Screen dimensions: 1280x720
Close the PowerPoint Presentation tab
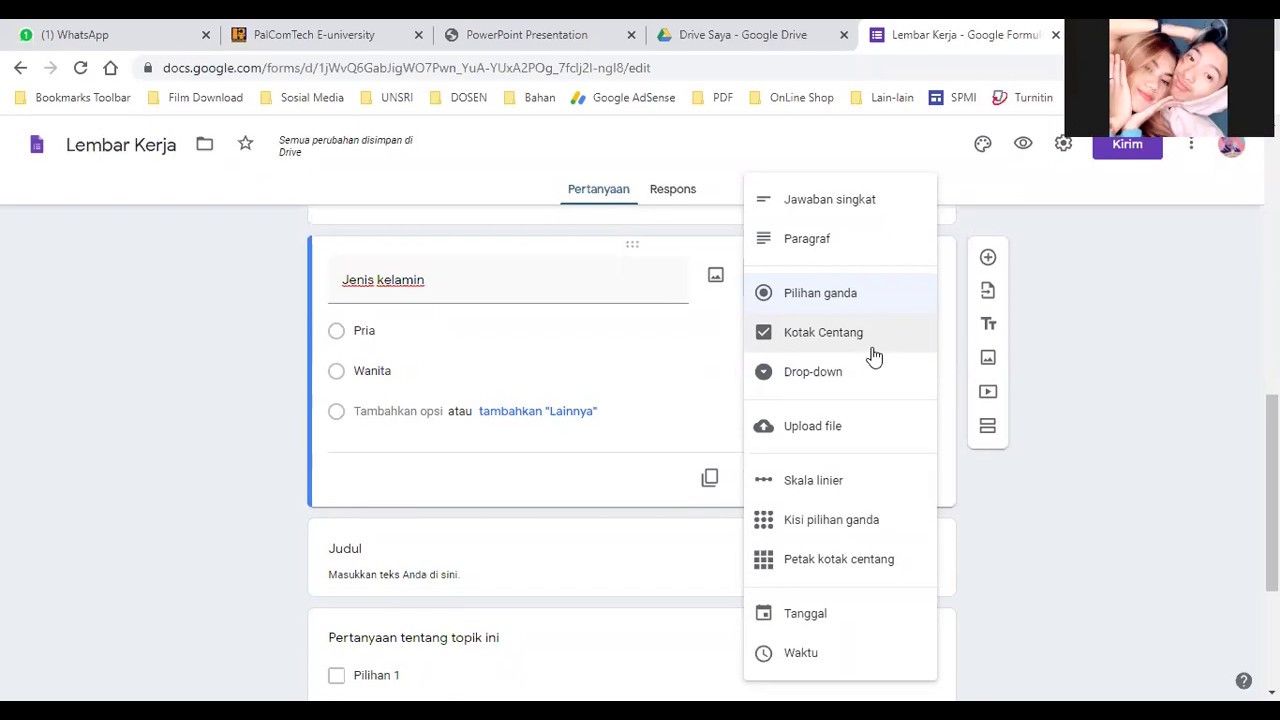coord(631,35)
